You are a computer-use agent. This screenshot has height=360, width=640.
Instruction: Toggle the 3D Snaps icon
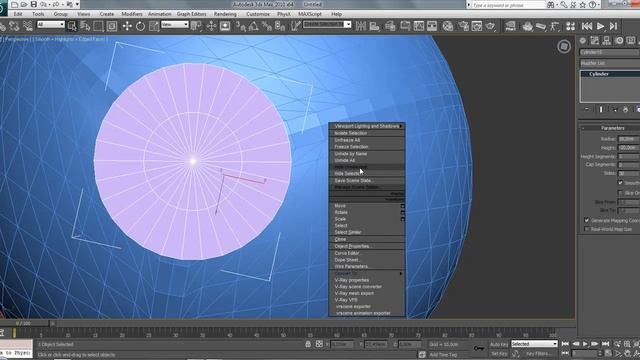[x=240, y=26]
